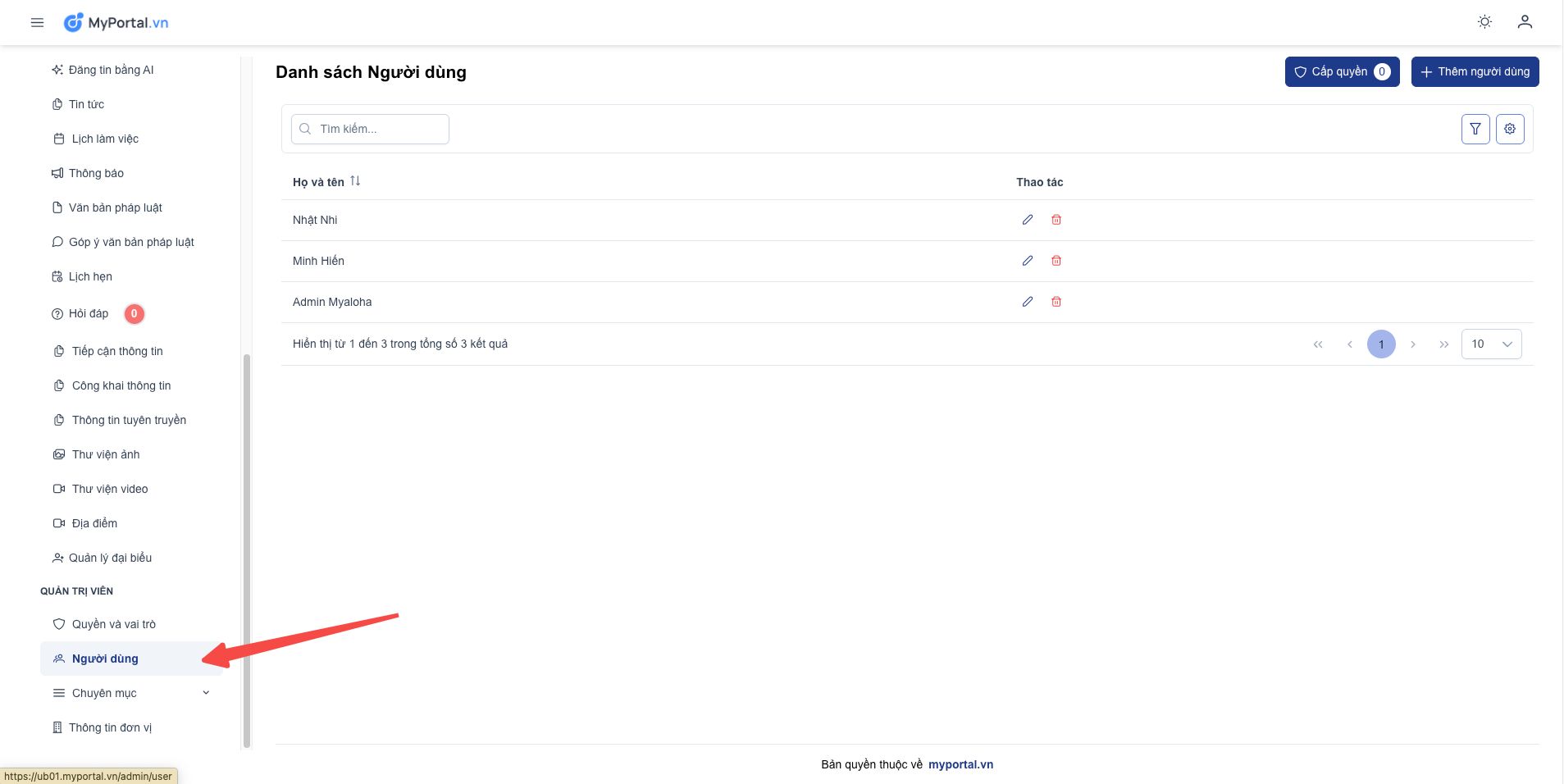Click the sidebar vertical scrollbar
The image size is (1564, 784).
click(x=247, y=549)
